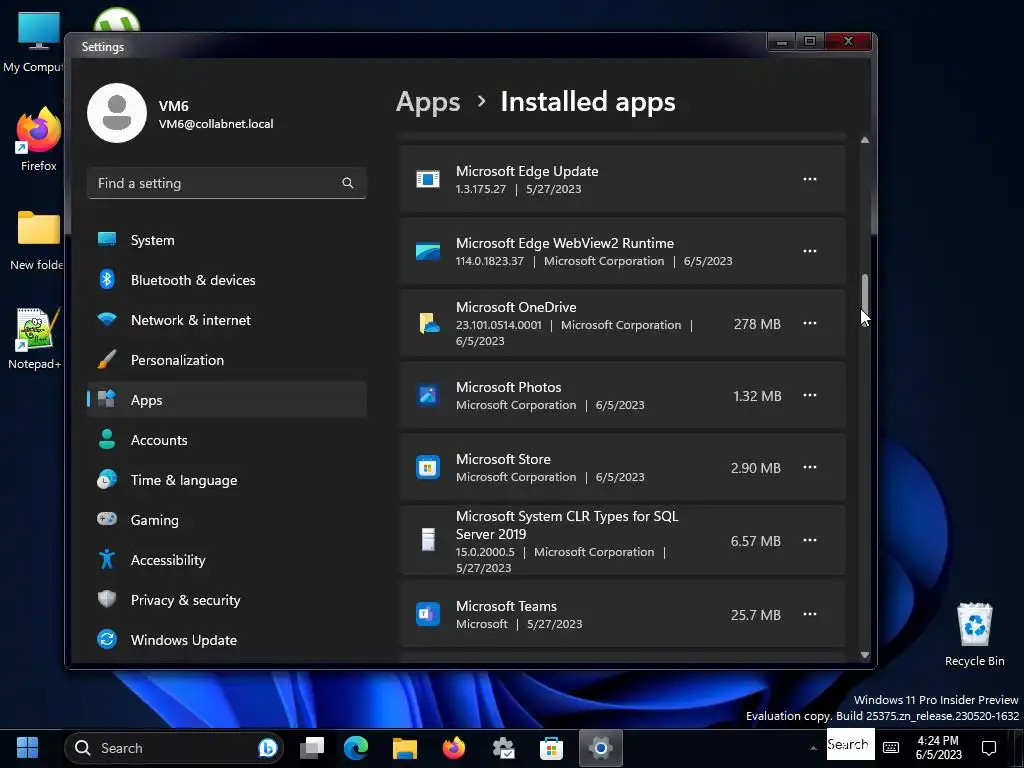Open Network & internet settings
1024x768 pixels.
pyautogui.click(x=227, y=320)
